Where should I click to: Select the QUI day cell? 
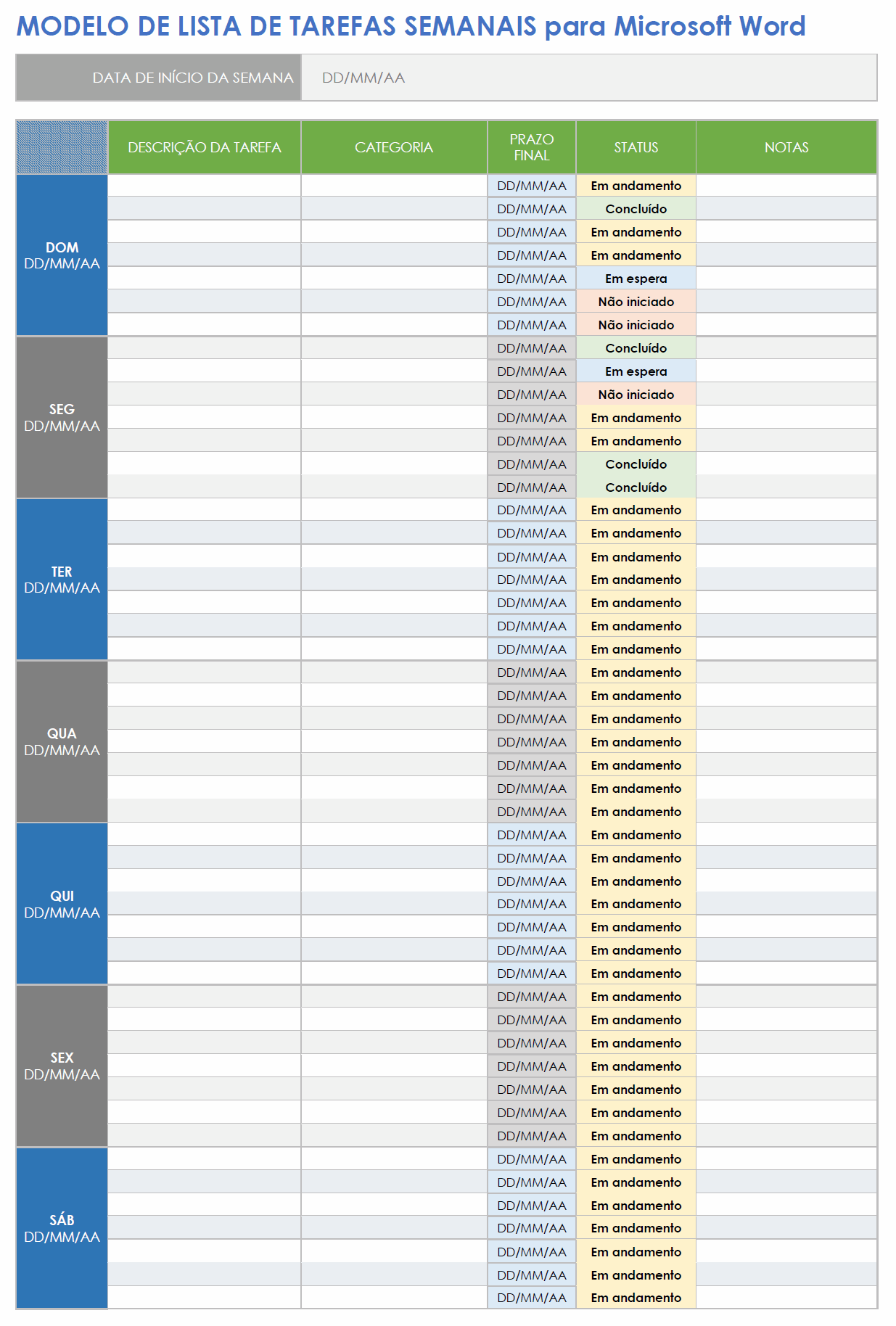62,904
